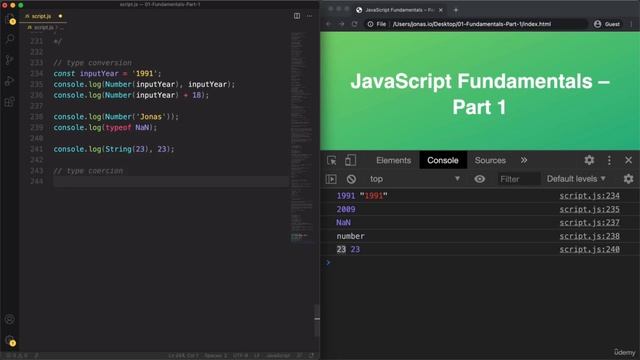Close the JavaScript Fundamentals browser tab
The image size is (640, 360).
(441, 10)
